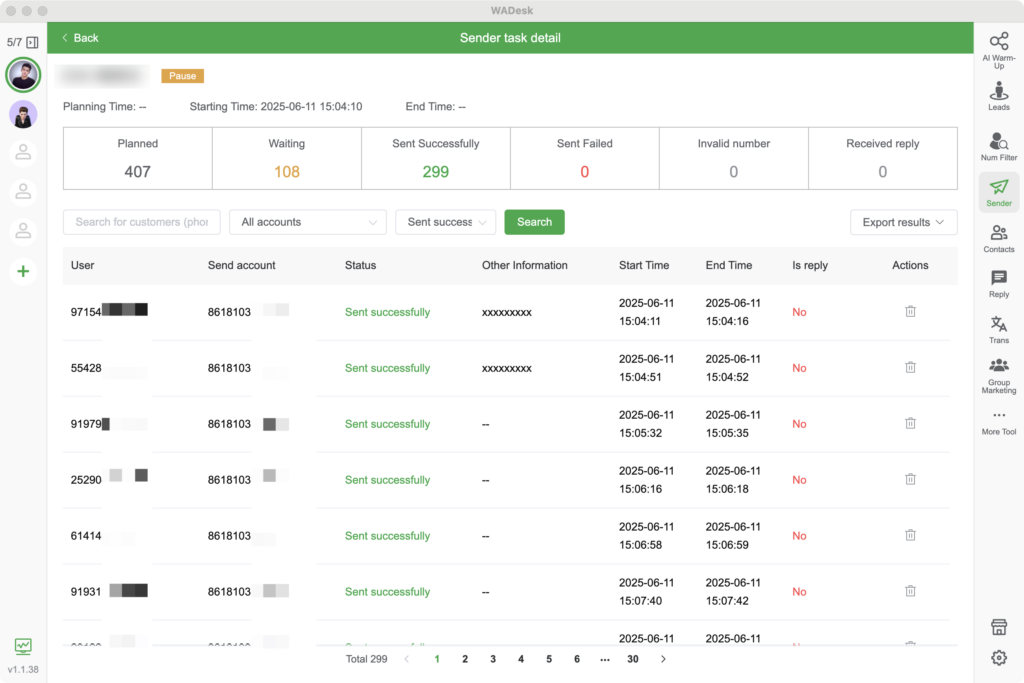Screen dimensions: 1024x683
Task: Go to next page with right chevron
Action: tap(663, 659)
